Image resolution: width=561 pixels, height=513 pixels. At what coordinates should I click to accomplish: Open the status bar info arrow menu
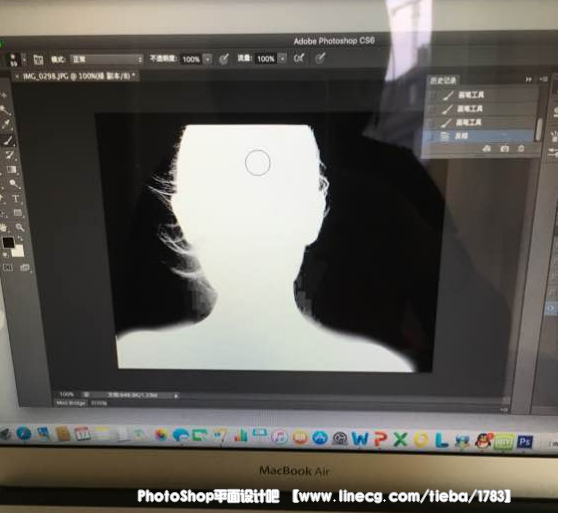pyautogui.click(x=176, y=396)
